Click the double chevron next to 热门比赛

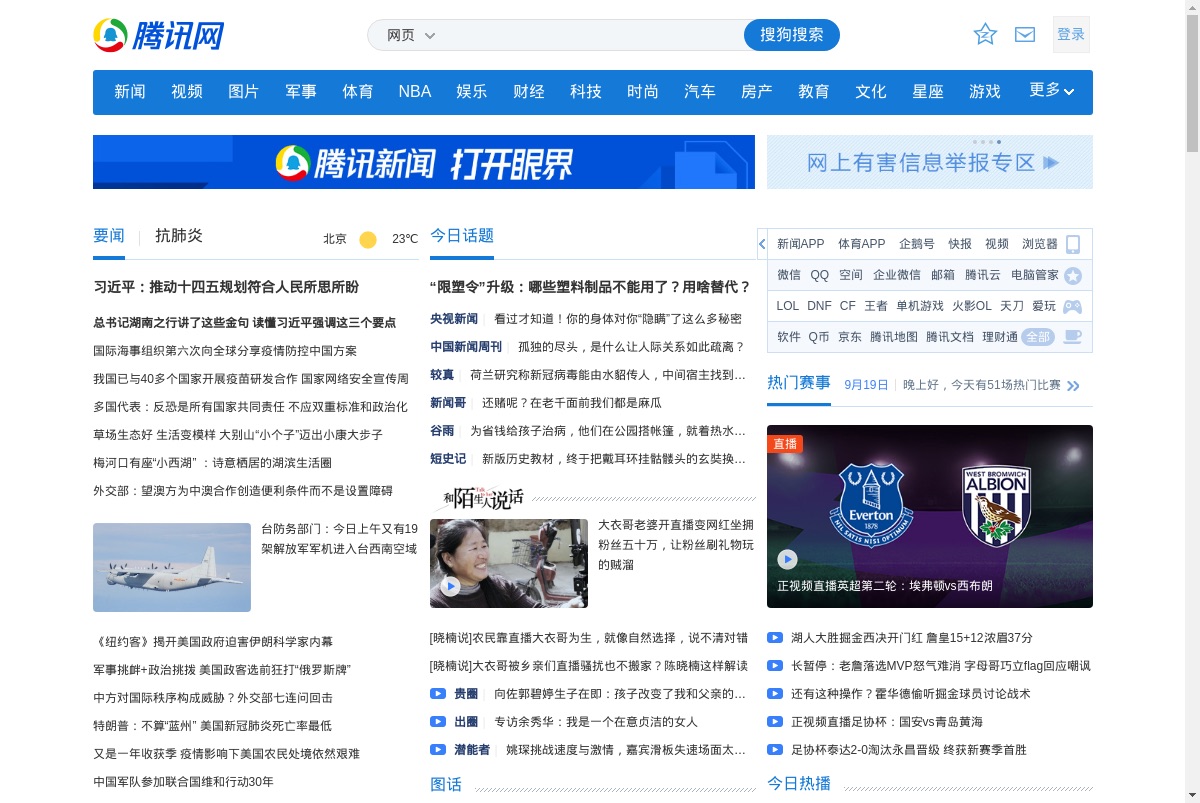[1074, 386]
